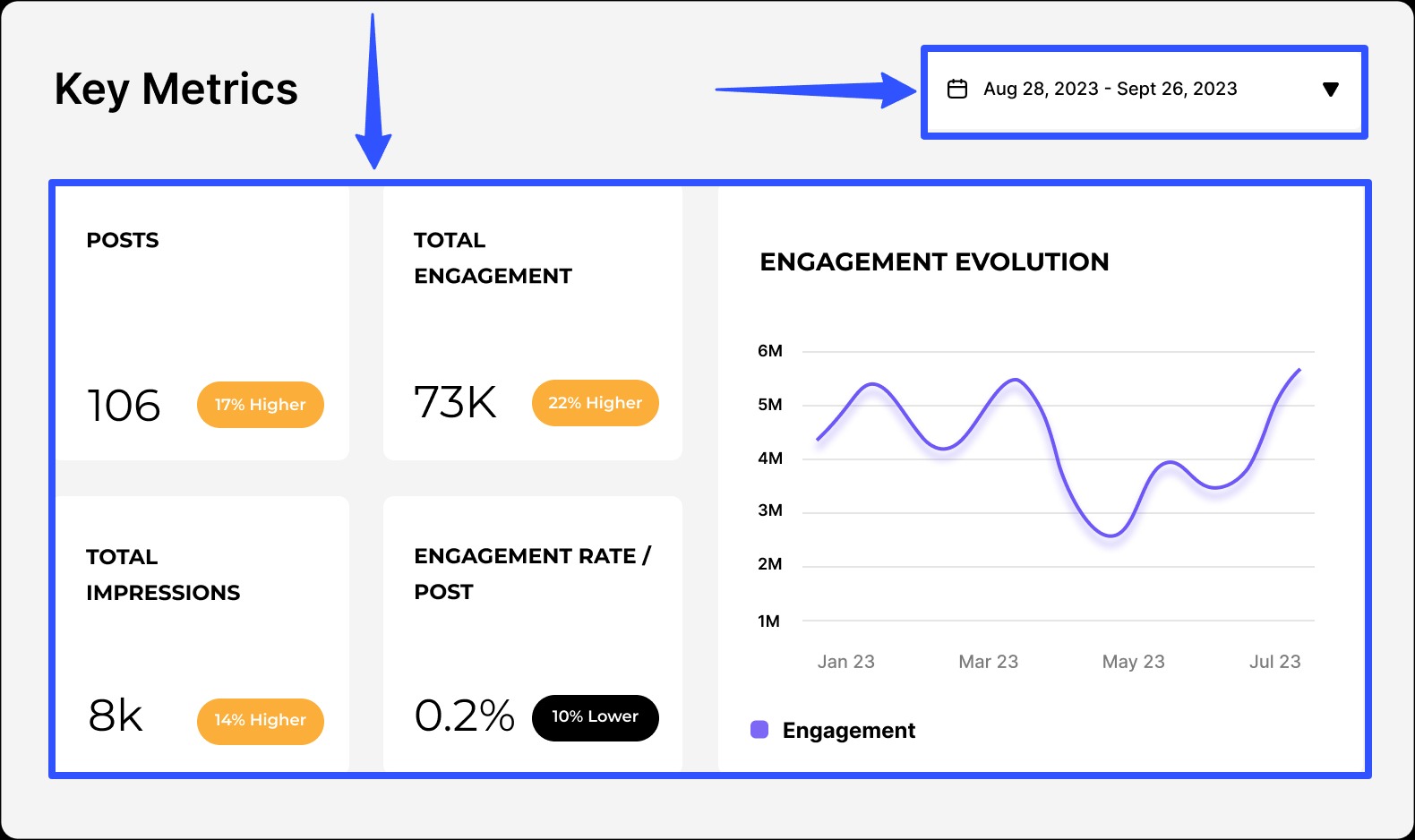Open the Engagement Rate / Post card title
This screenshot has height=840, width=1415.
532,574
